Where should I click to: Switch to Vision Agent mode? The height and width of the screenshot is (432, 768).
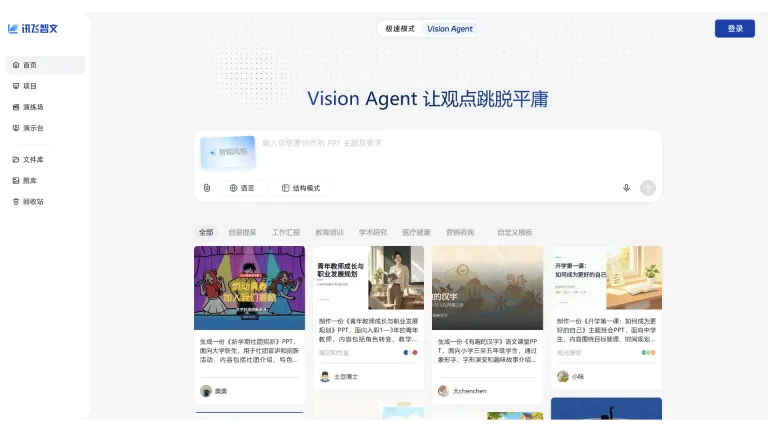[450, 29]
